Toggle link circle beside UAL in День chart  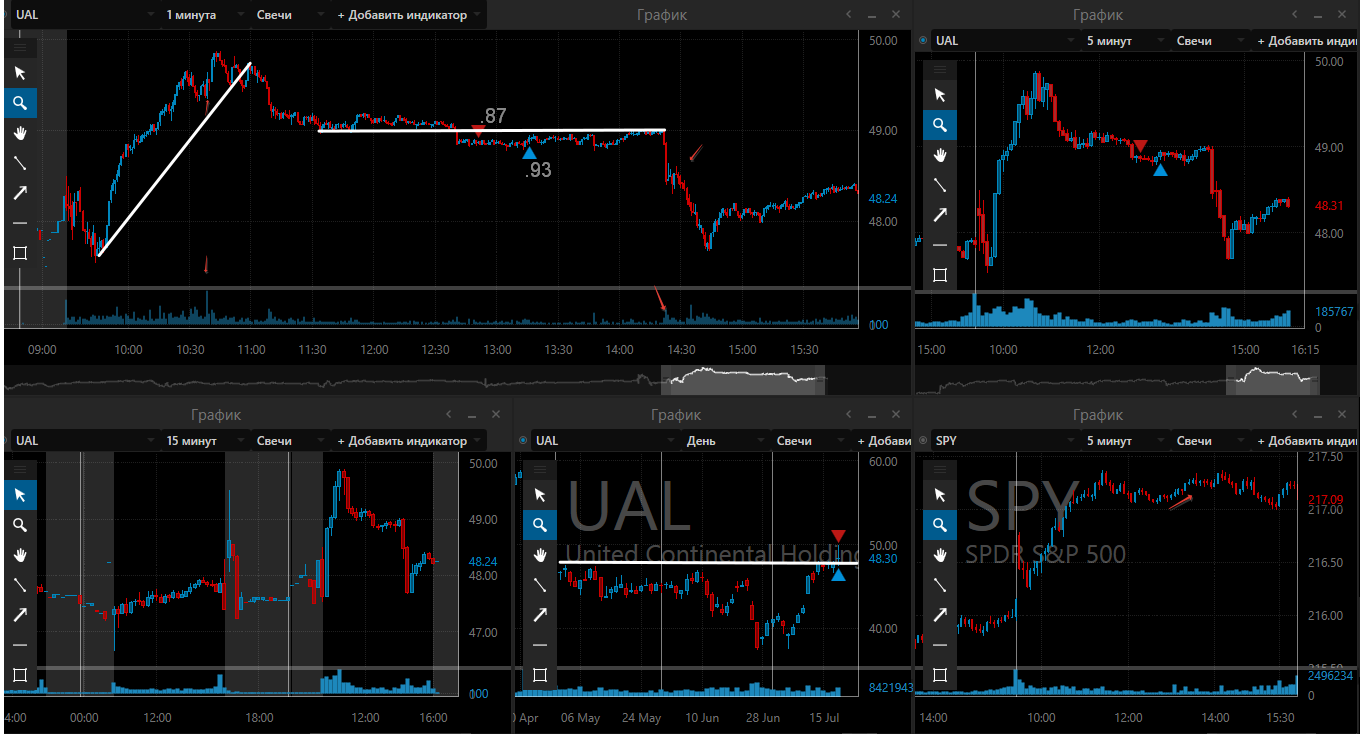coord(522,441)
